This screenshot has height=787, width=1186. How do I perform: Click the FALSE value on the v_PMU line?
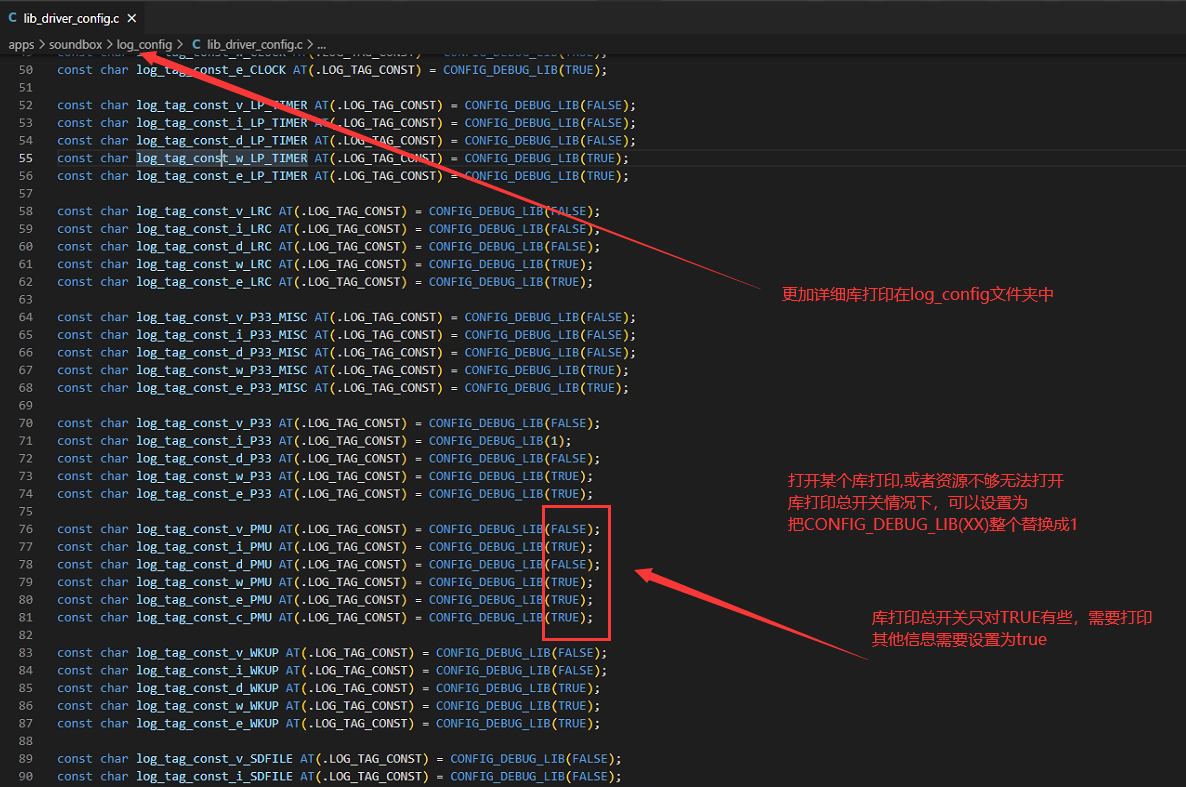[x=568, y=529]
